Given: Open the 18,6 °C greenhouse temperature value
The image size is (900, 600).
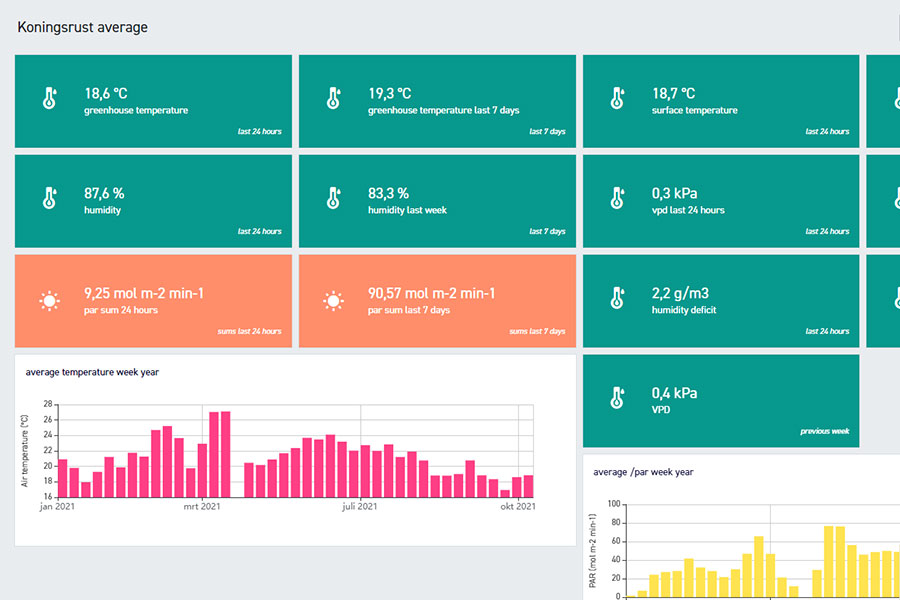Looking at the screenshot, I should (106, 93).
